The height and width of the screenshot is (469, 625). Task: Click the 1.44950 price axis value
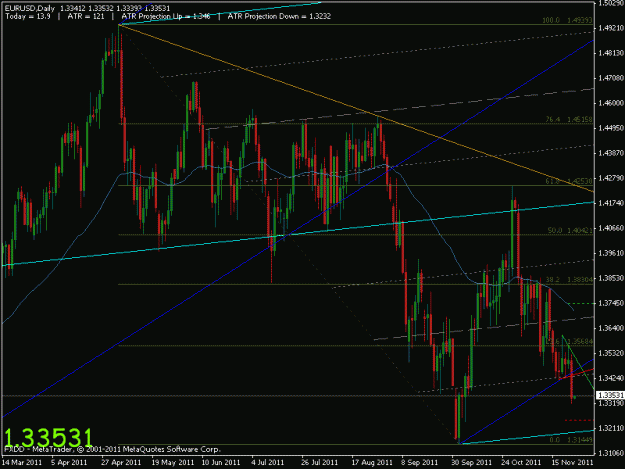(611, 128)
